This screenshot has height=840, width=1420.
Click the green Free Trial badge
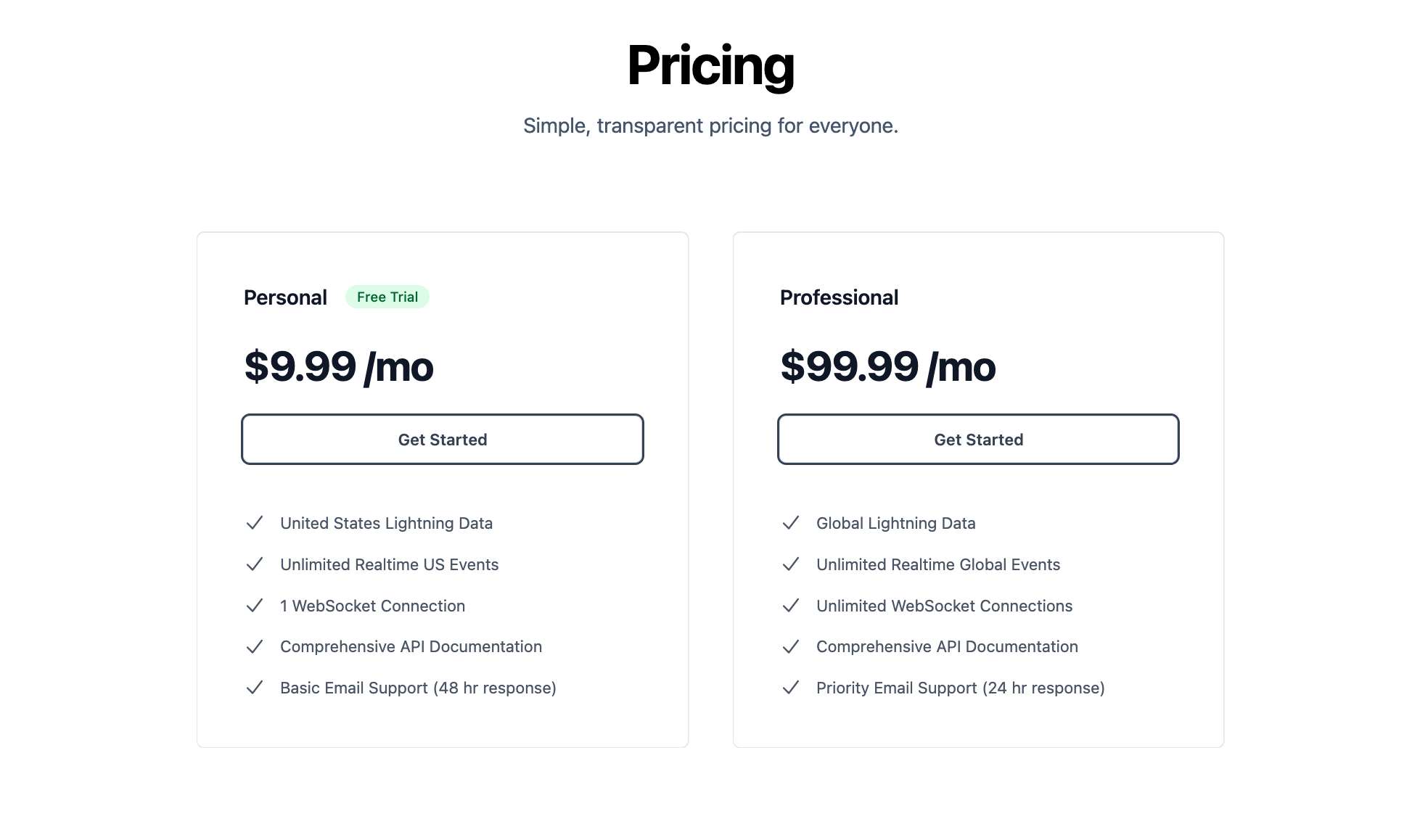(x=387, y=297)
